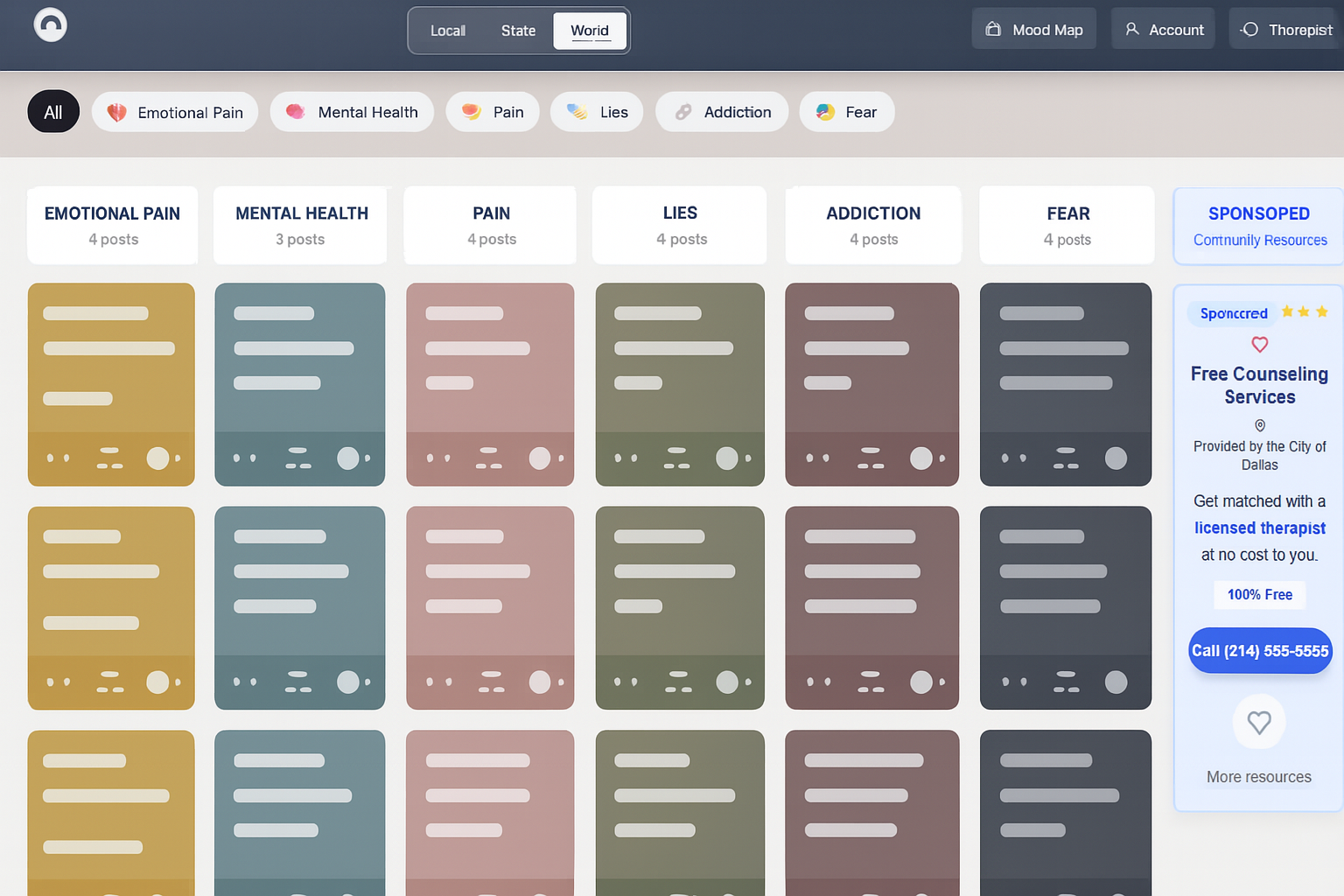Click the Mental Health brain icon chip

click(x=296, y=112)
